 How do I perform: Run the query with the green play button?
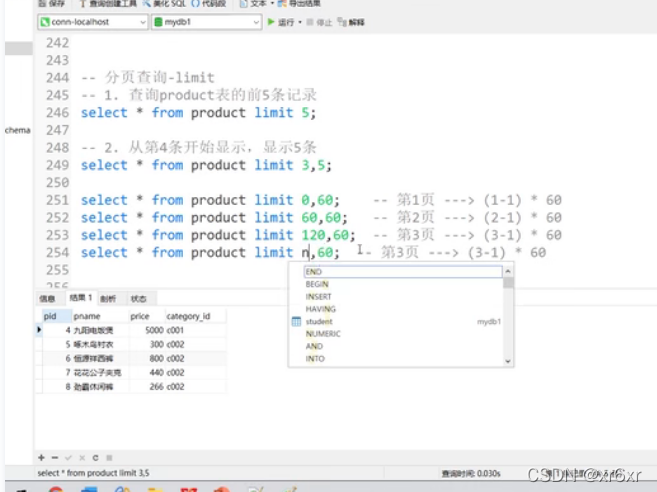click(x=271, y=22)
